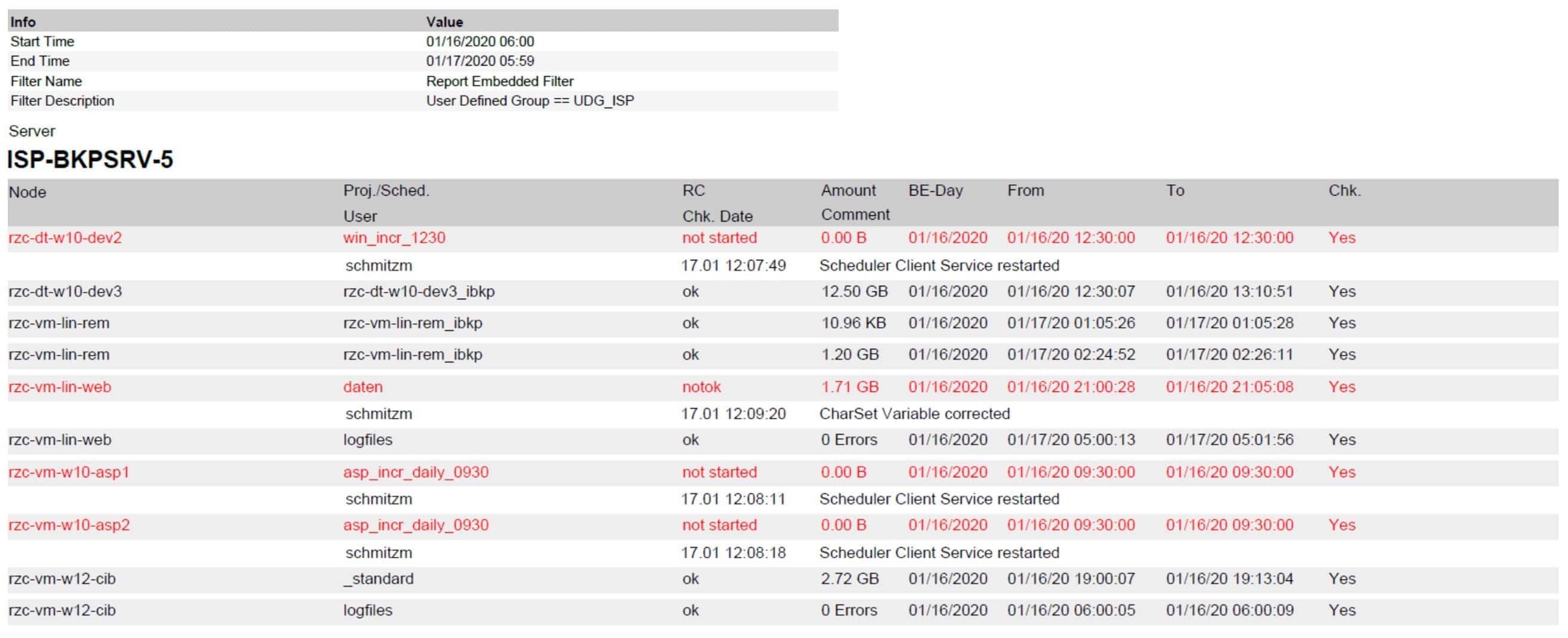Open the red daten schedule entry
This screenshot has width=1568, height=638.
point(363,387)
